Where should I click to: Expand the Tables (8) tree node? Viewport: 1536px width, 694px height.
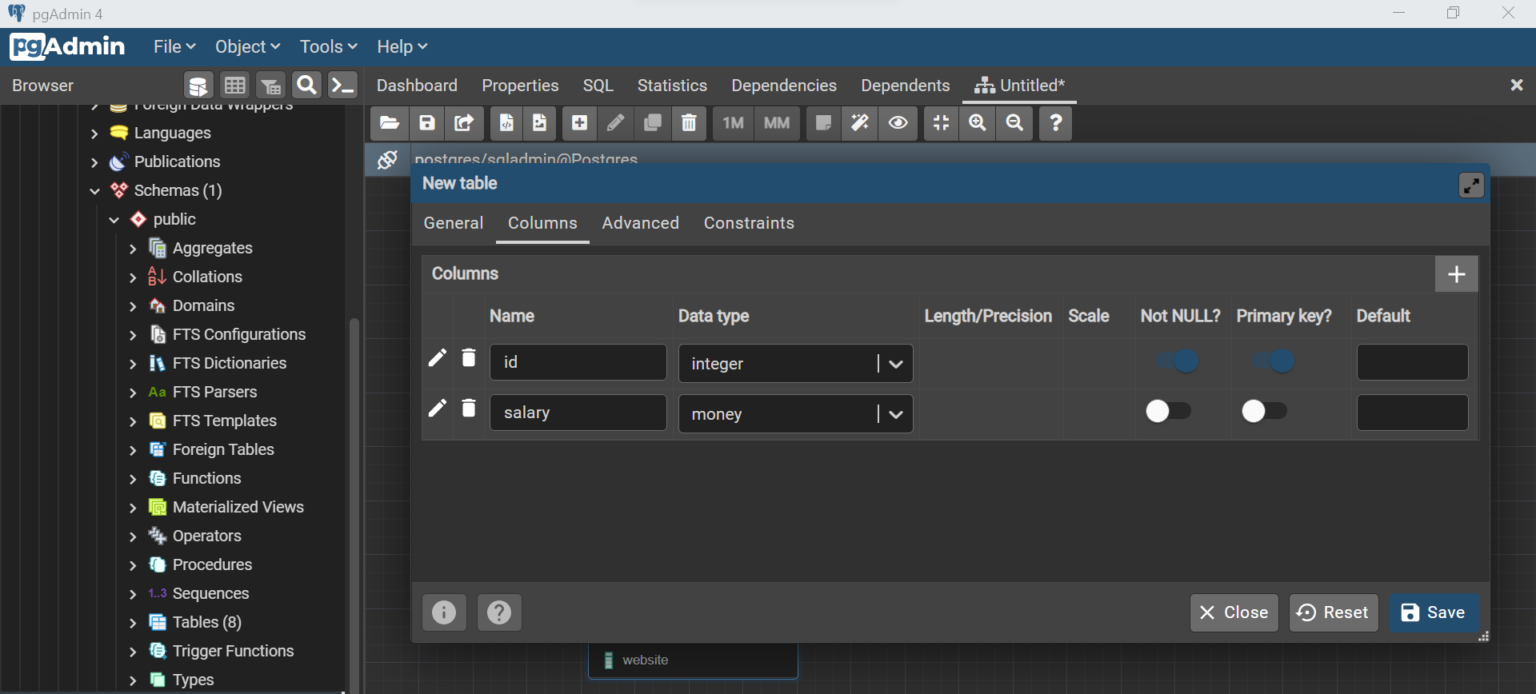pyautogui.click(x=131, y=622)
